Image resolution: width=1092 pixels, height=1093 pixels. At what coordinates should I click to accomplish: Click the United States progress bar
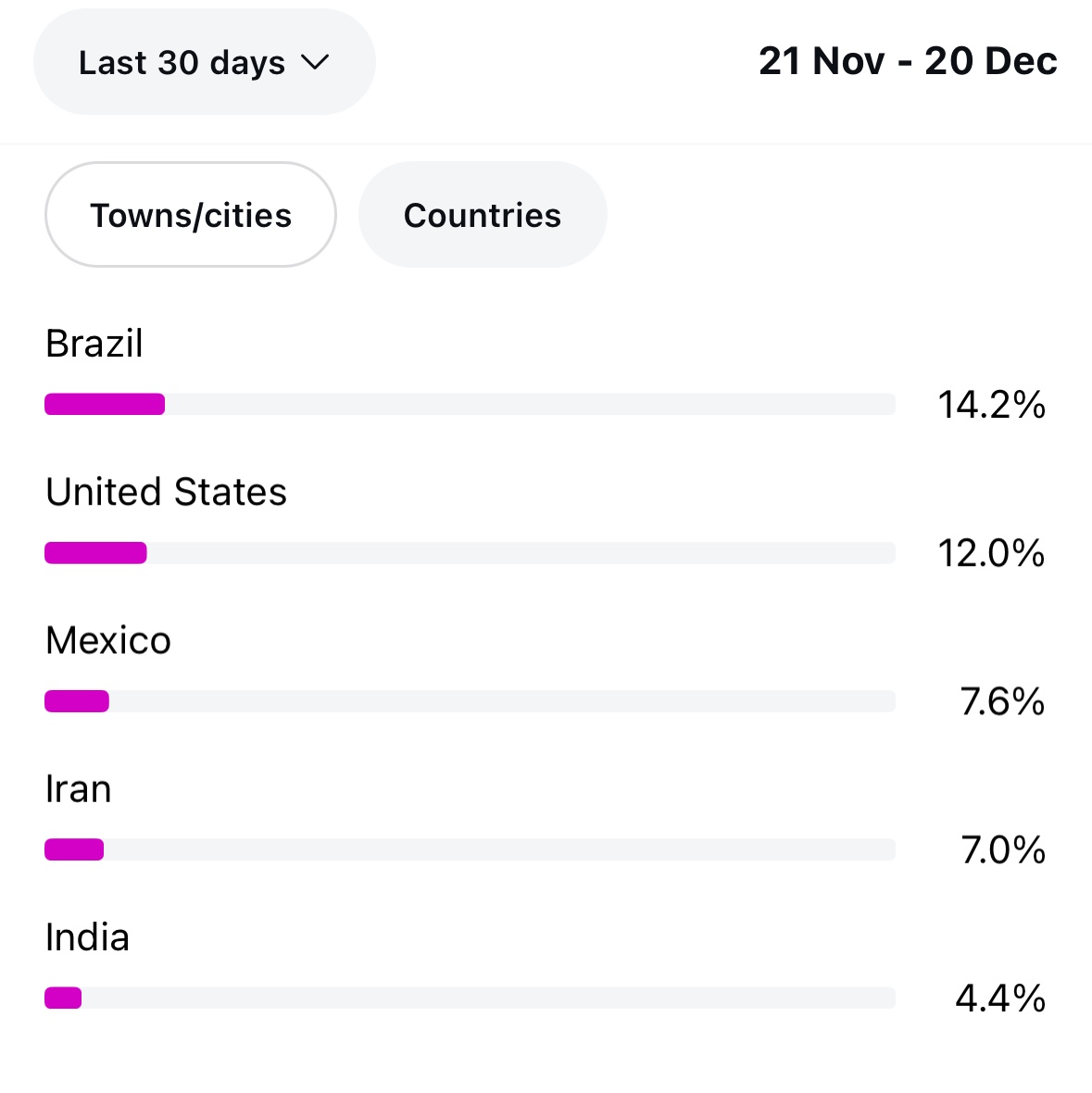(x=470, y=553)
